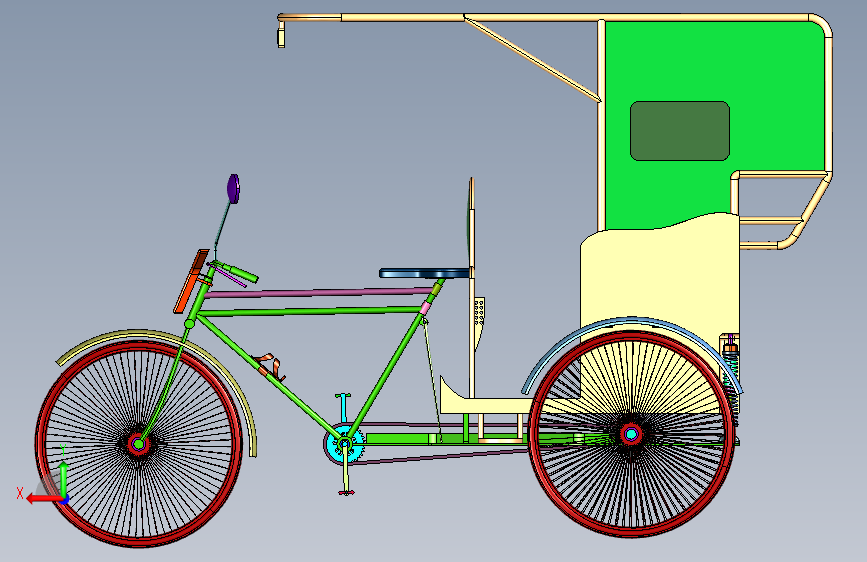Screen dimensions: 867x562
Task: Select the orange front panel on handlebar
Action: tap(191, 282)
